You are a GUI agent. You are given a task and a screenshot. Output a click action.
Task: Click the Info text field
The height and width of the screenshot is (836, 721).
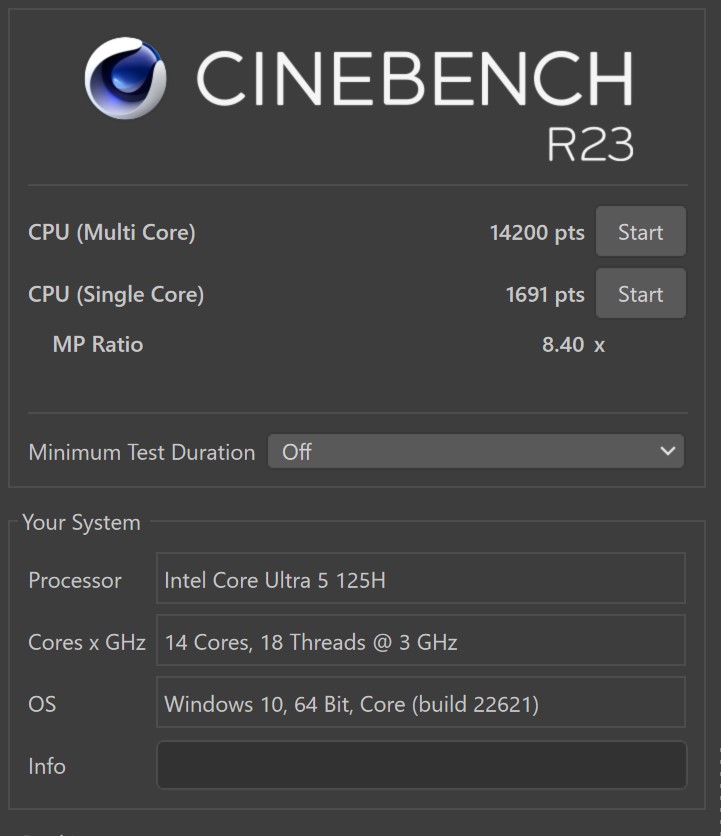[x=421, y=765]
